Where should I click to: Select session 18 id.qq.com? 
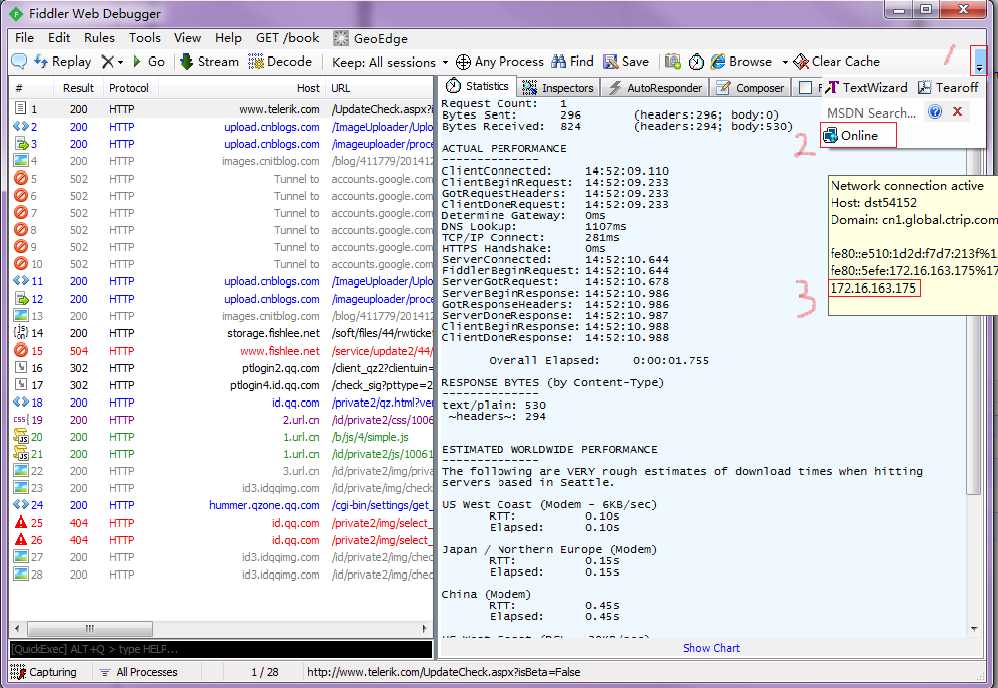click(221, 402)
